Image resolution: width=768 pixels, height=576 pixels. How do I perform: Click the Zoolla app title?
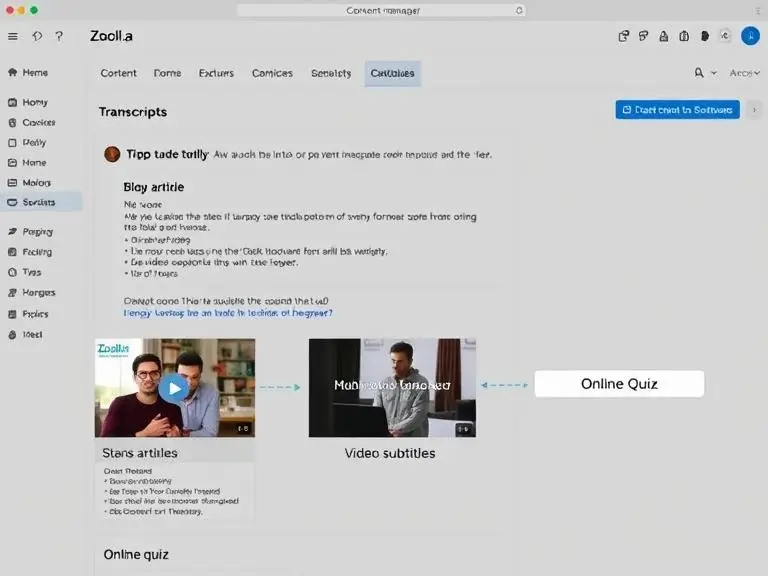point(111,36)
